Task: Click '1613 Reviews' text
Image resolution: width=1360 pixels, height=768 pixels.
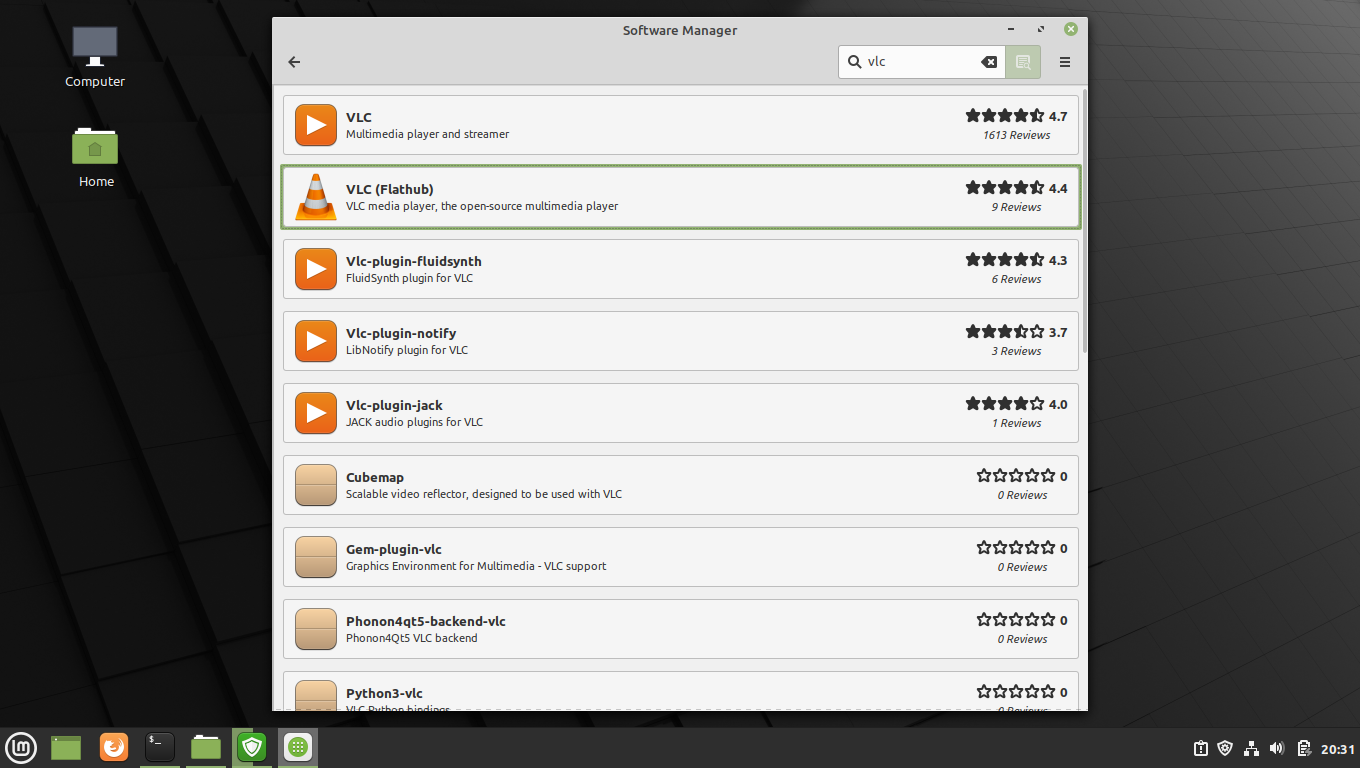Action: point(1017,135)
